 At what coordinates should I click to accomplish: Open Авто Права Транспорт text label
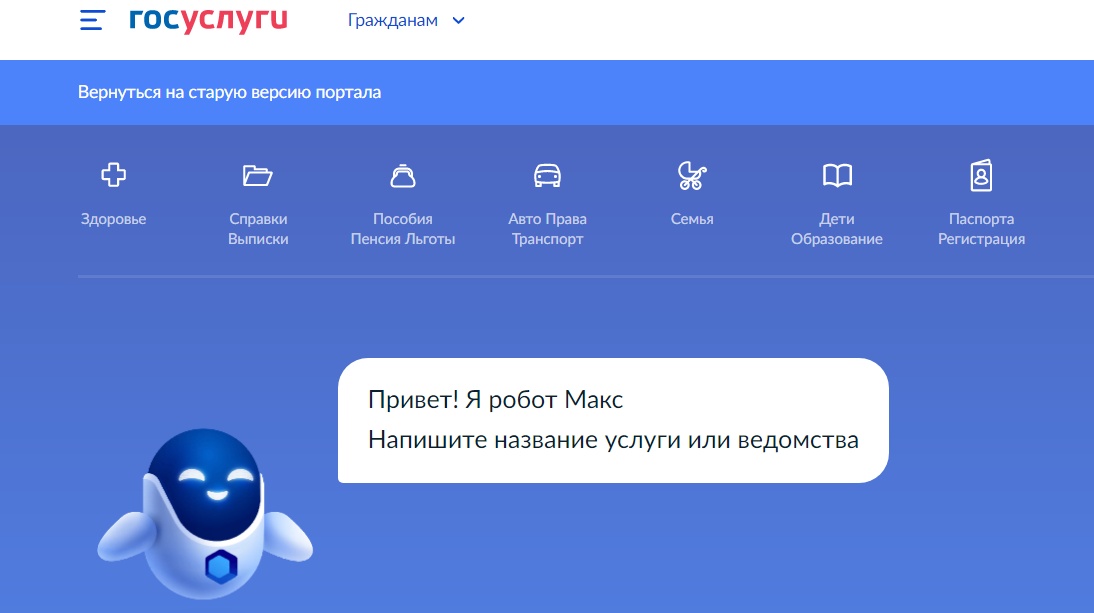click(547, 229)
